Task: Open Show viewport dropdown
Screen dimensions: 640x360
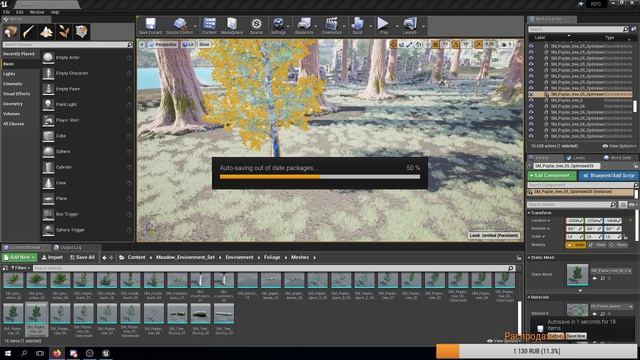Action: coord(204,44)
